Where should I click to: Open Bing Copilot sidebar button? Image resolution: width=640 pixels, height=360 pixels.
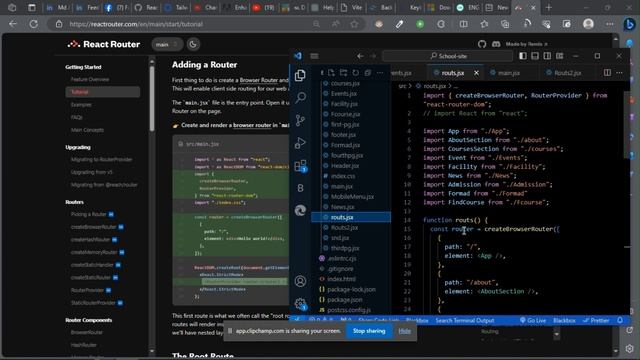click(629, 24)
